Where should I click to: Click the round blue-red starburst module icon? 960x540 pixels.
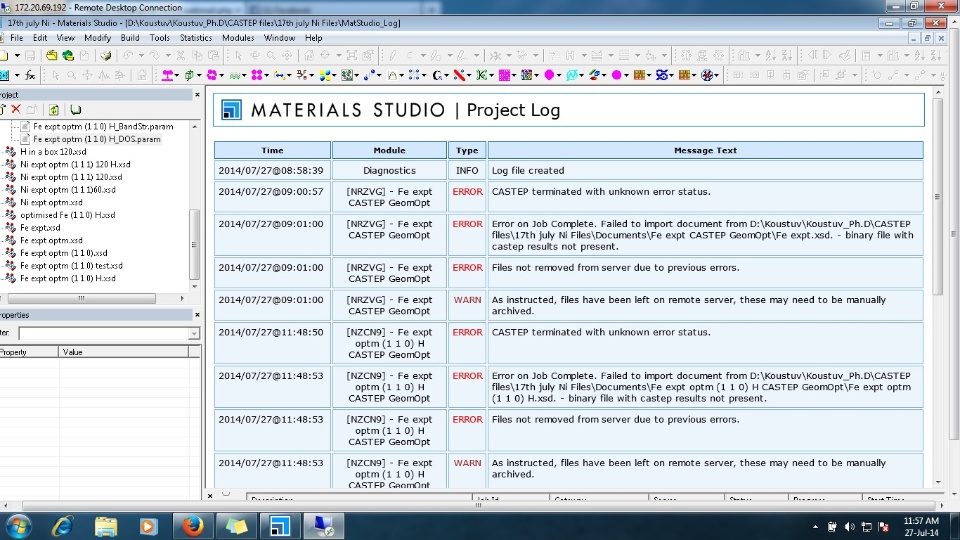(x=707, y=75)
